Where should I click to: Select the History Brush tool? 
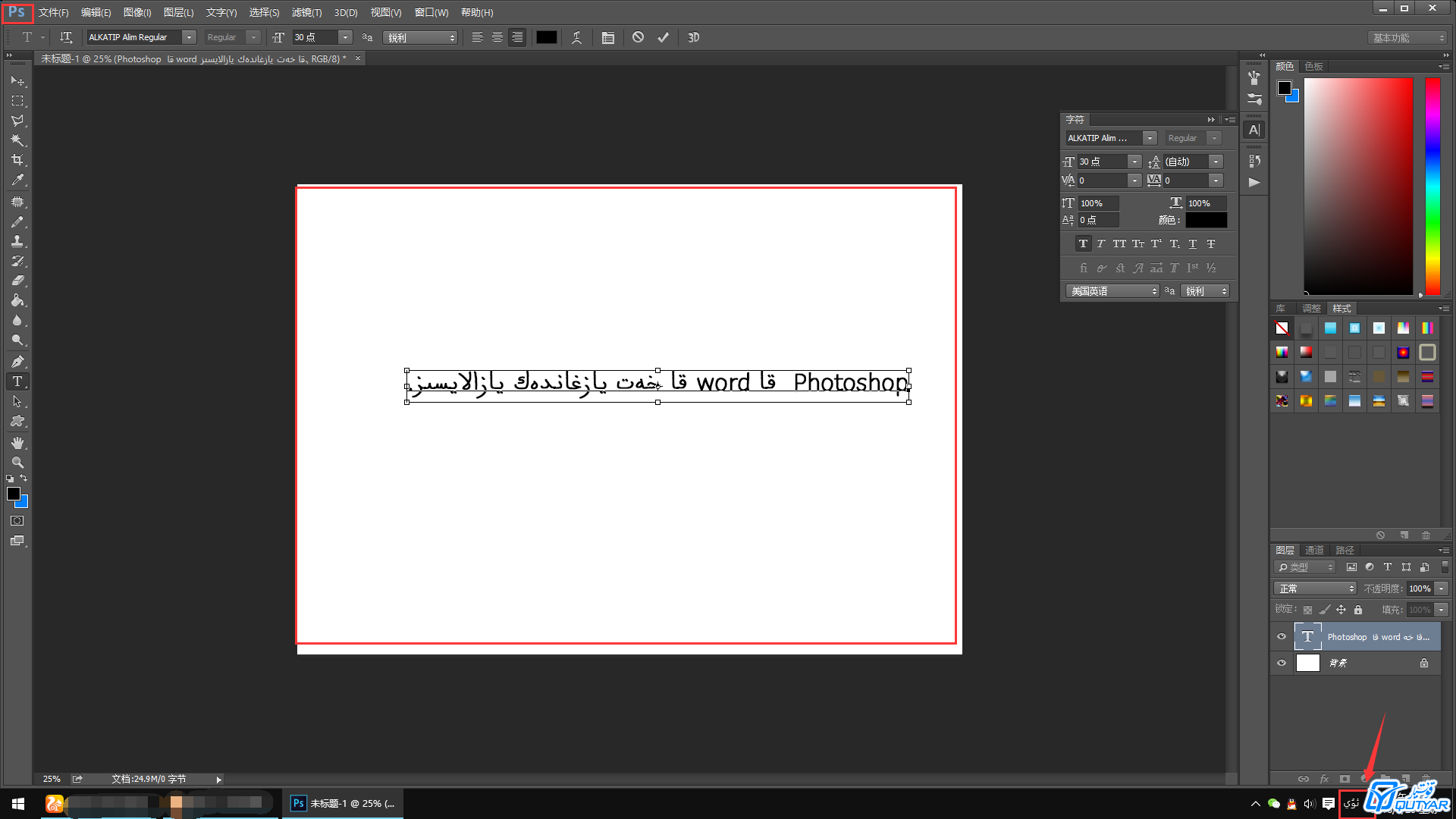pos(17,262)
